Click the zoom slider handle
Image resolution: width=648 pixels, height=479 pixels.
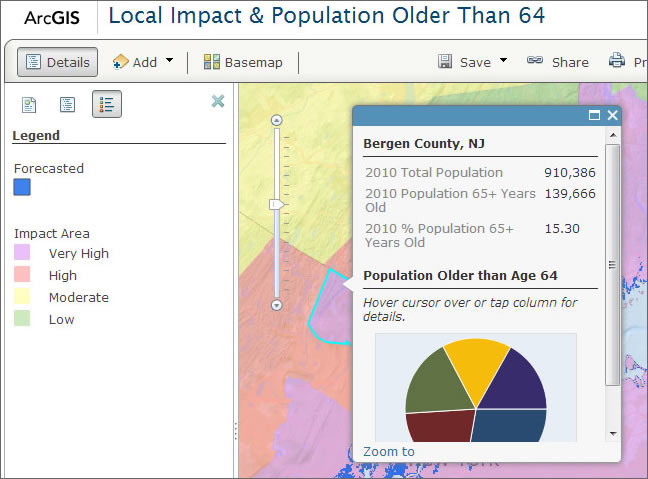click(x=276, y=204)
